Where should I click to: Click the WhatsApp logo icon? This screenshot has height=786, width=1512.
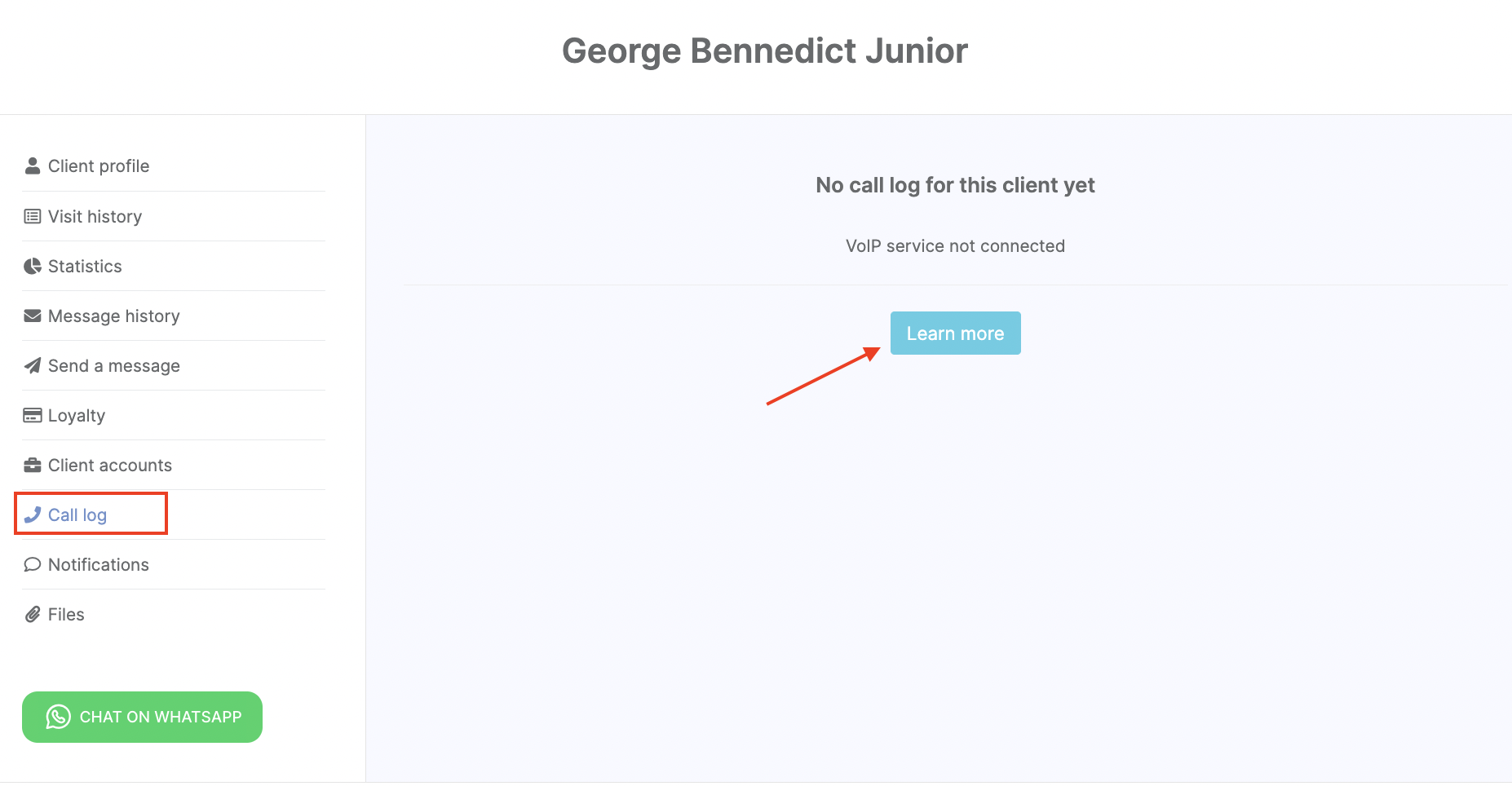(58, 717)
